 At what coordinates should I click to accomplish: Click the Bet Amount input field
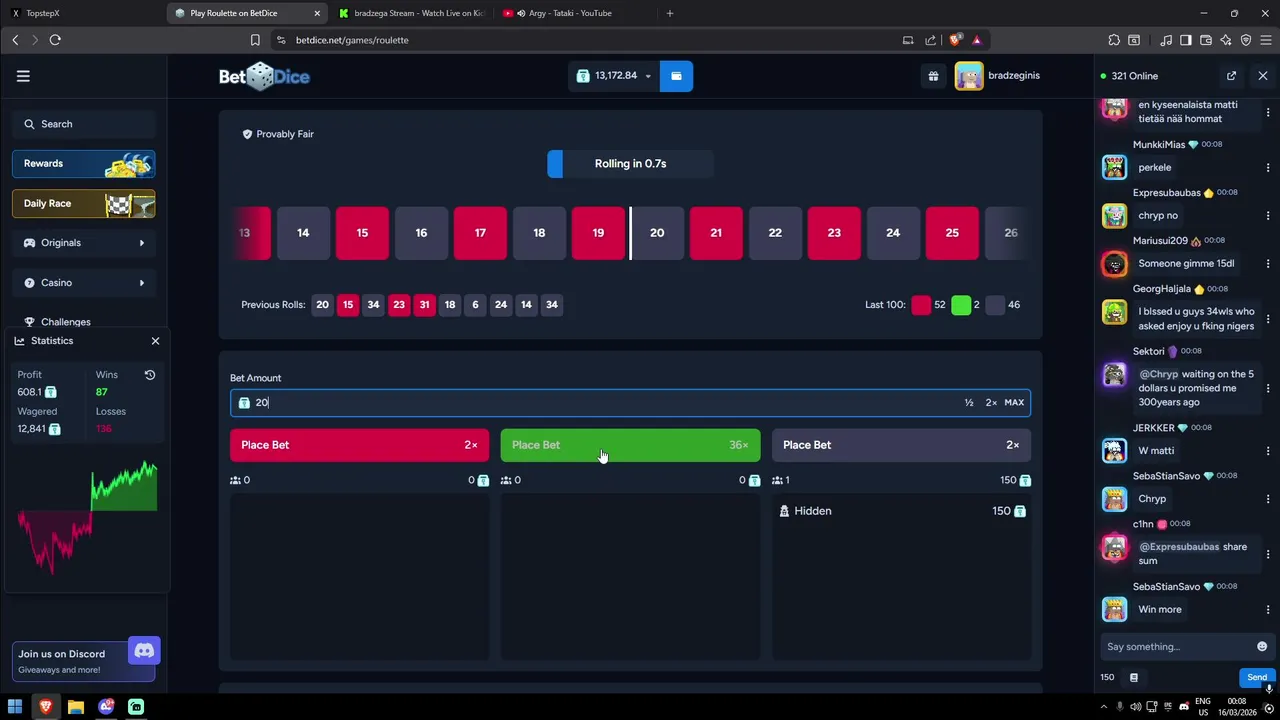click(x=630, y=402)
